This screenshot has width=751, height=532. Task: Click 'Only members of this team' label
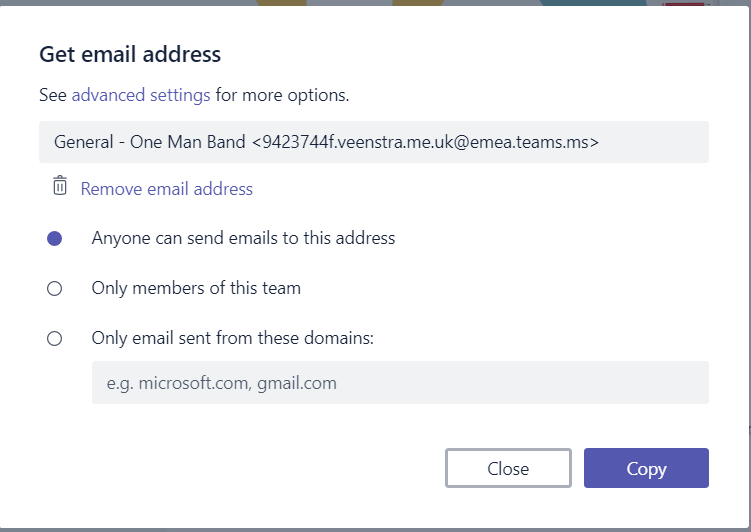(x=196, y=288)
